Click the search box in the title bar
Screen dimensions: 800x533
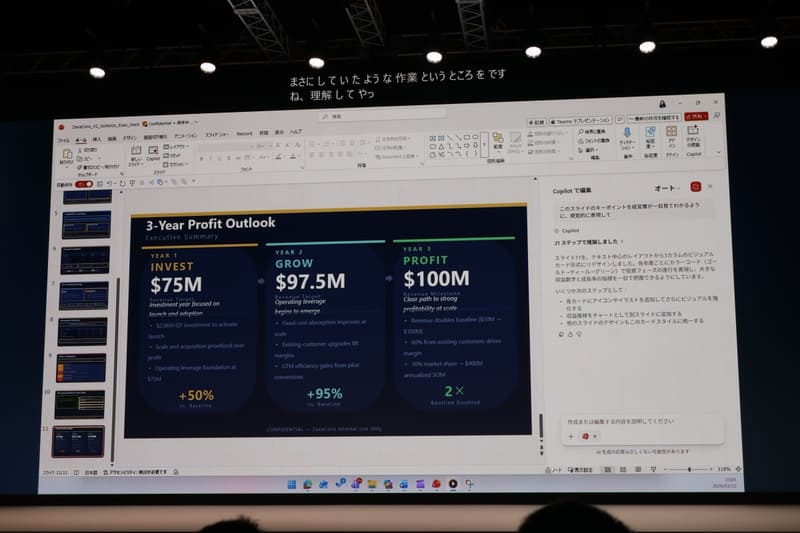click(383, 115)
